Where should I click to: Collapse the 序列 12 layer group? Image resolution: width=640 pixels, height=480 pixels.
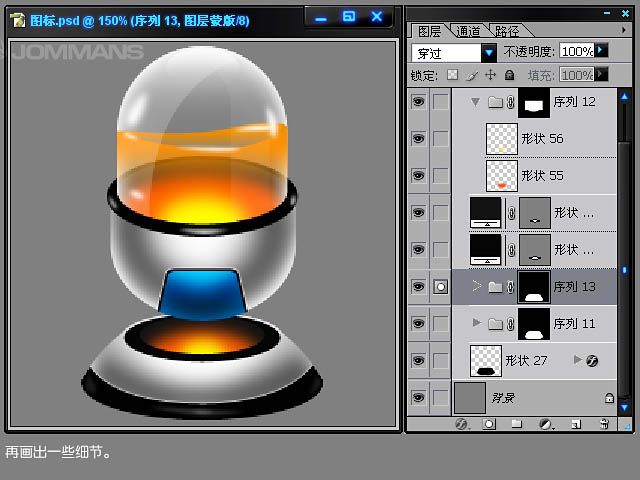(475, 102)
